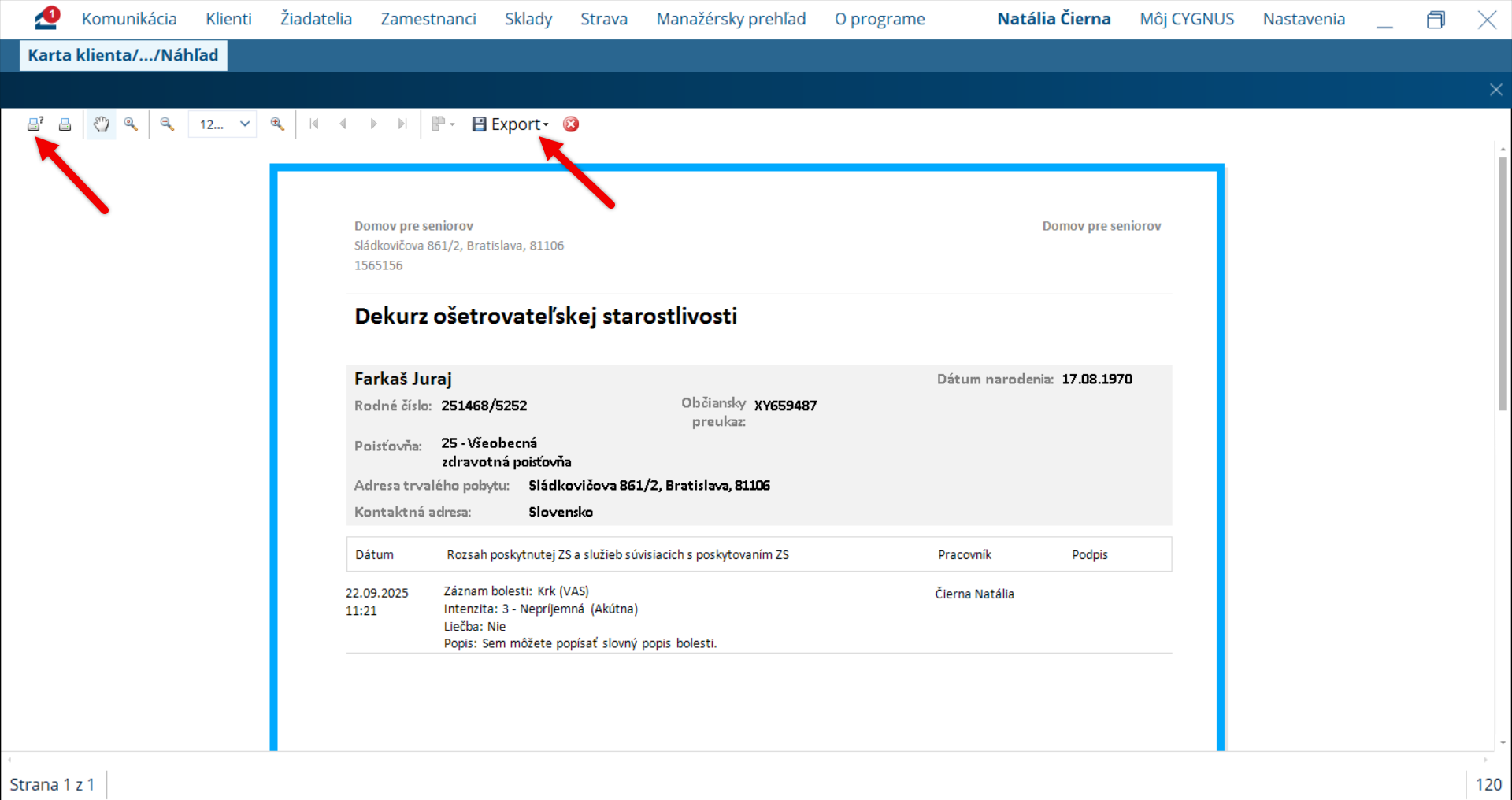This screenshot has height=800, width=1512.
Task: Open the Zamestnanci menu
Action: tap(428, 19)
